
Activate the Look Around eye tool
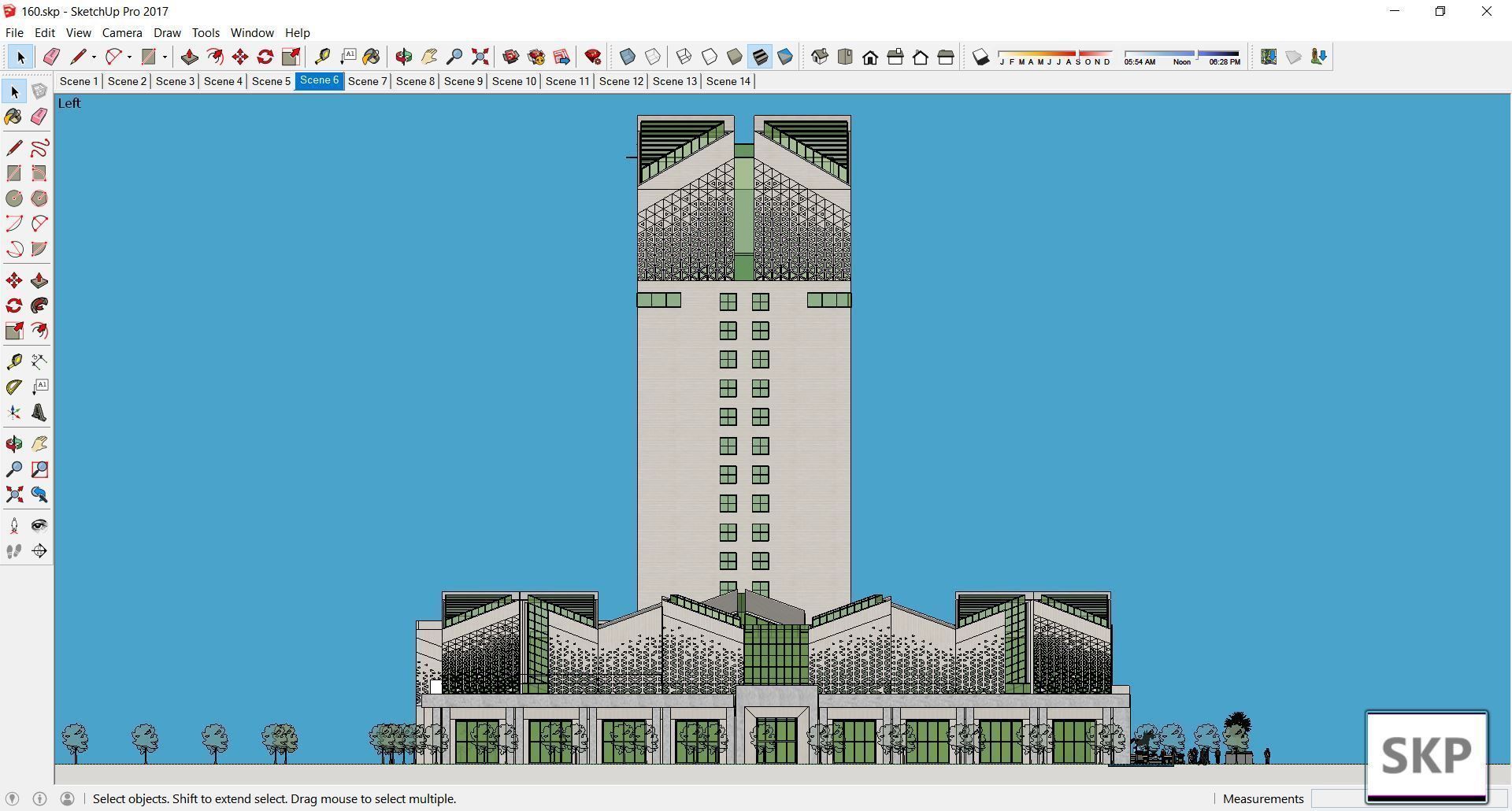coord(39,526)
